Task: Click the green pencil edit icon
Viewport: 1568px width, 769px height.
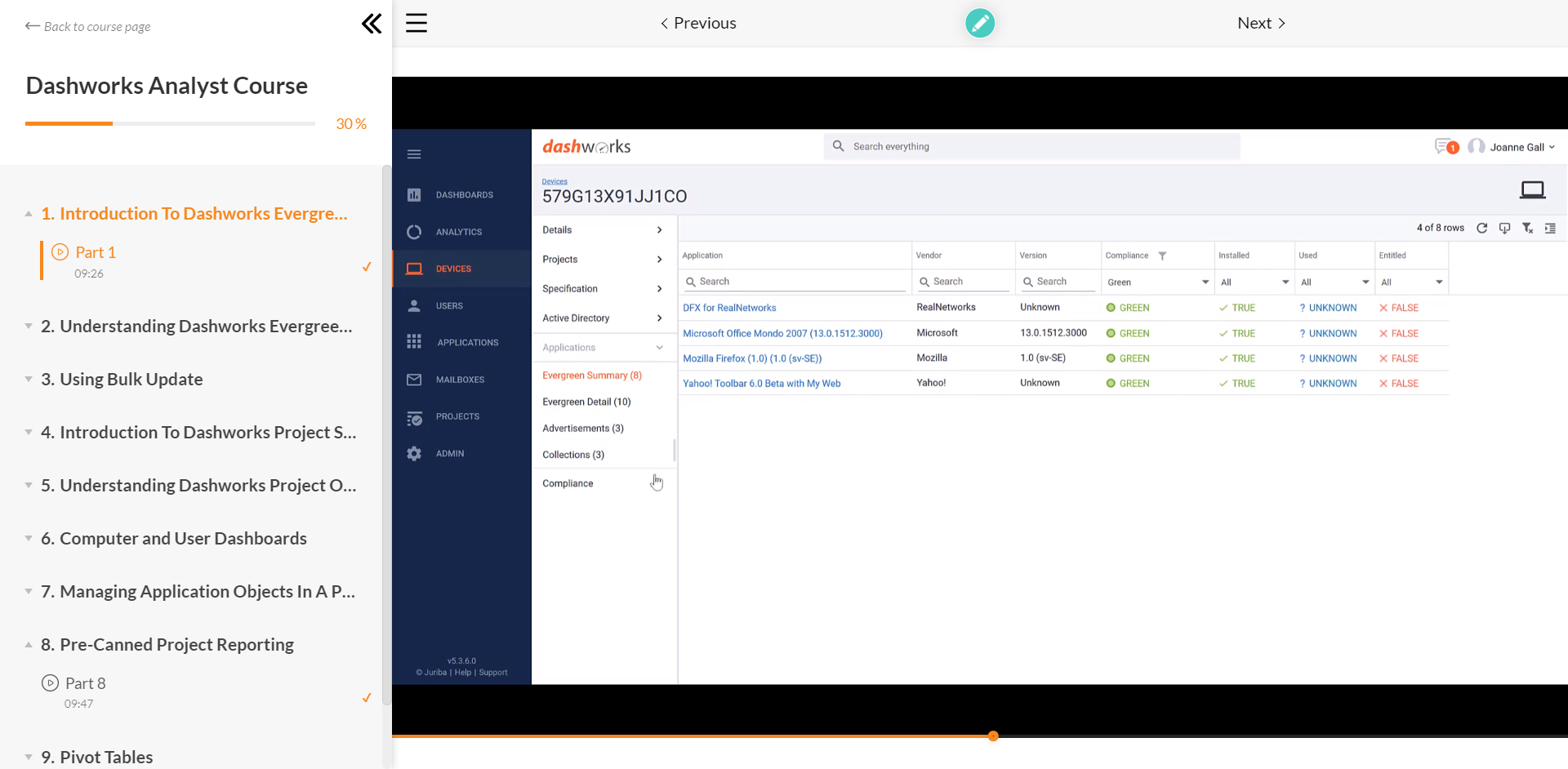Action: point(979,23)
